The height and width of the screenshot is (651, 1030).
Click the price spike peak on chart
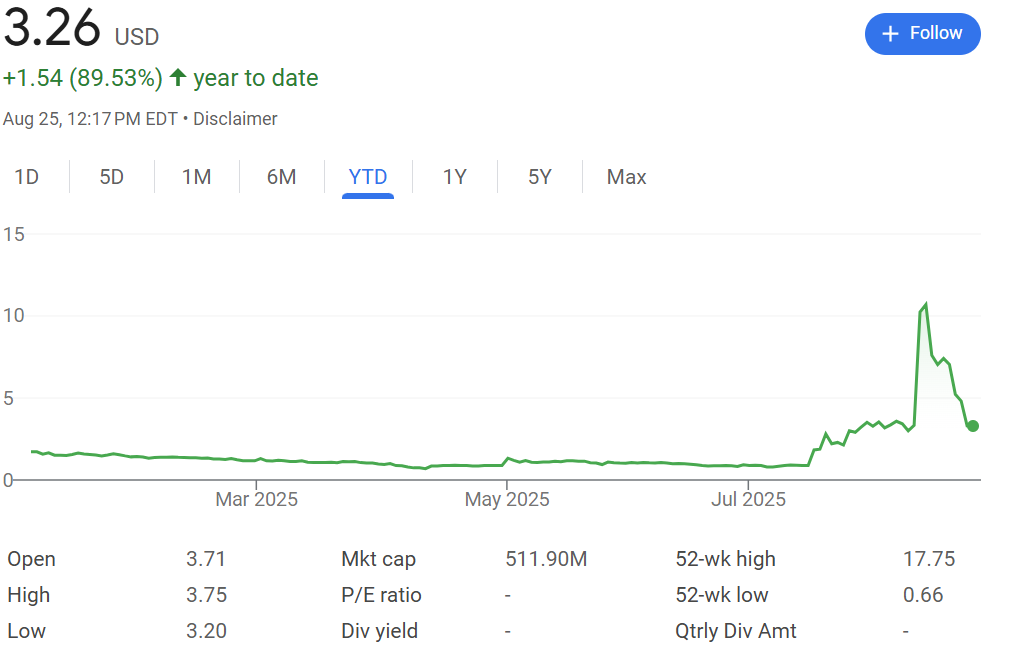pos(925,305)
